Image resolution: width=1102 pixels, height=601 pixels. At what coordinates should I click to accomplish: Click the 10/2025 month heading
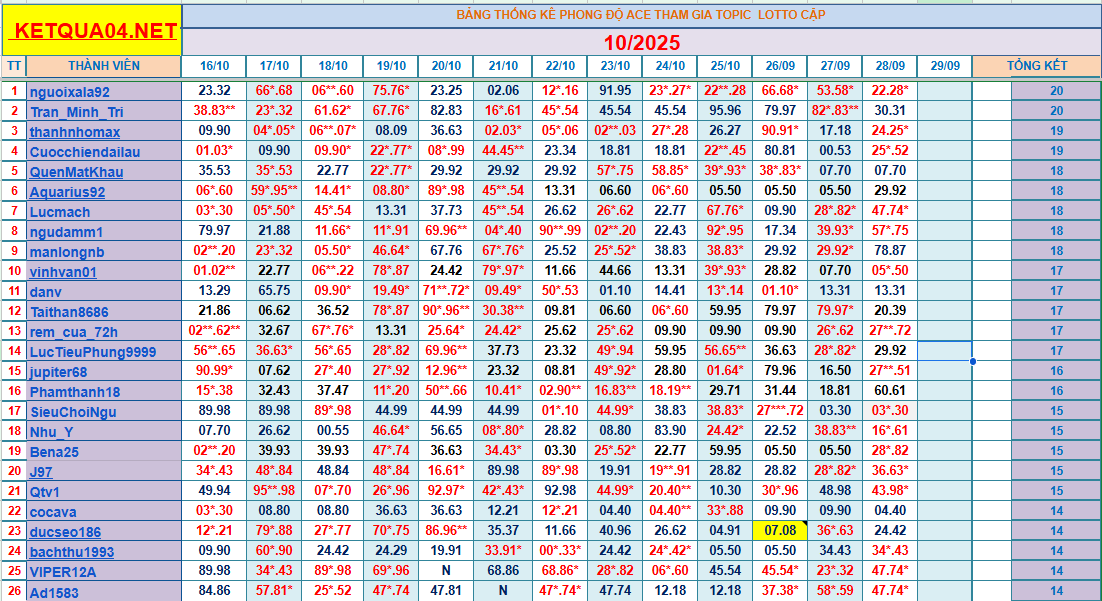[x=641, y=42]
